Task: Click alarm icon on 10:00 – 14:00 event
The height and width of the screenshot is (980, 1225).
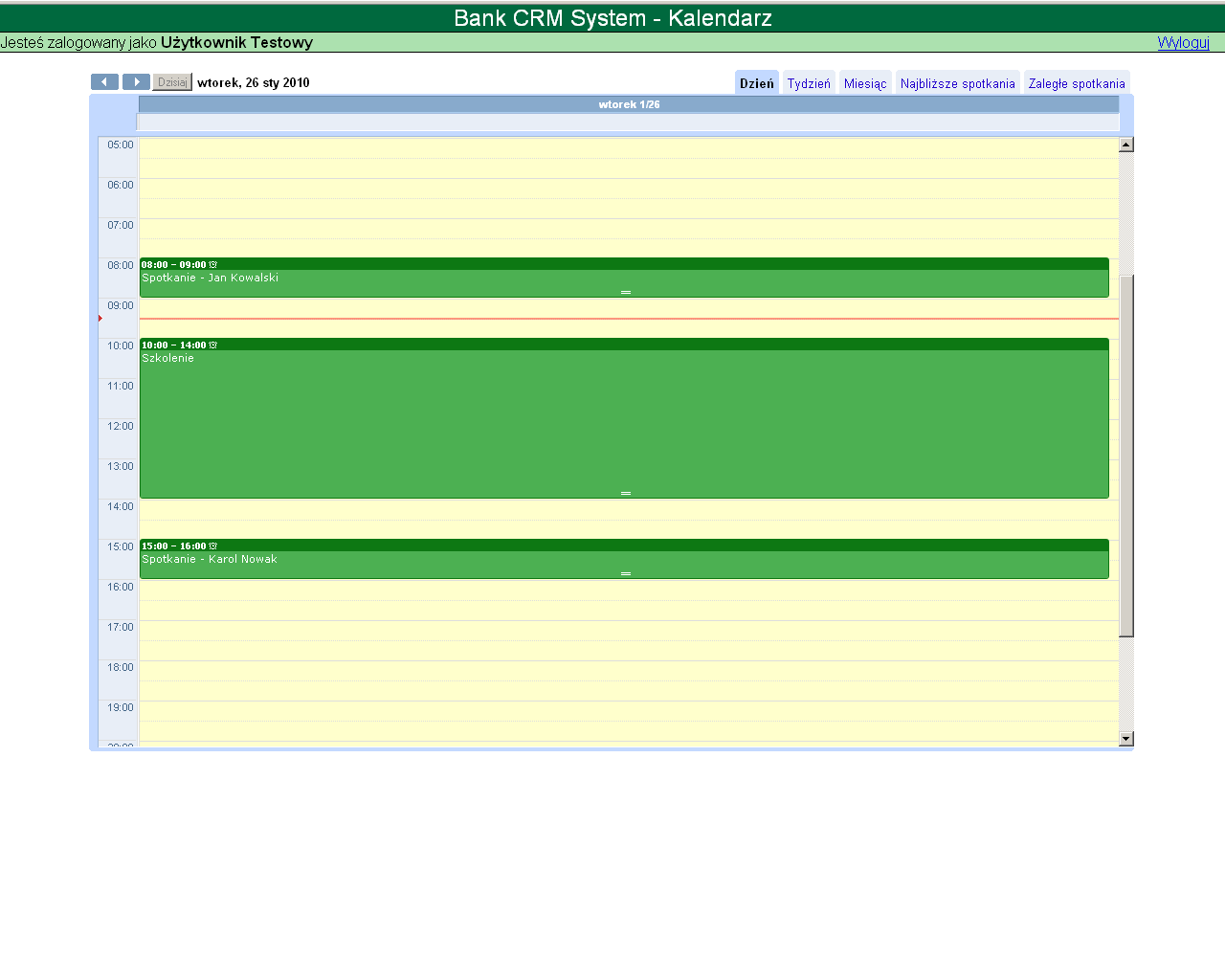Action: point(213,345)
